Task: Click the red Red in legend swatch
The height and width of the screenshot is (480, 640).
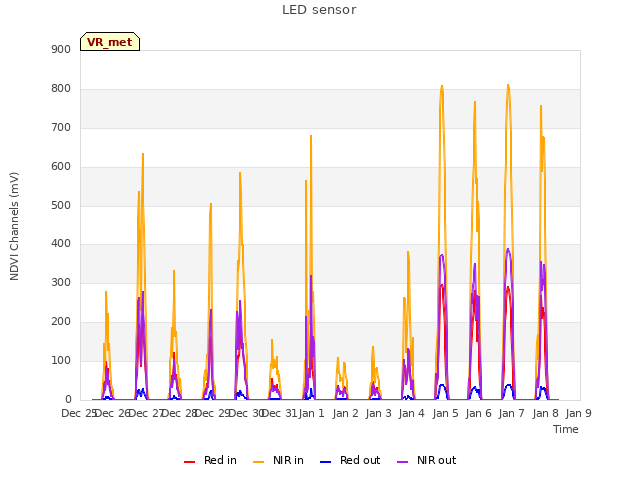Action: [189, 461]
